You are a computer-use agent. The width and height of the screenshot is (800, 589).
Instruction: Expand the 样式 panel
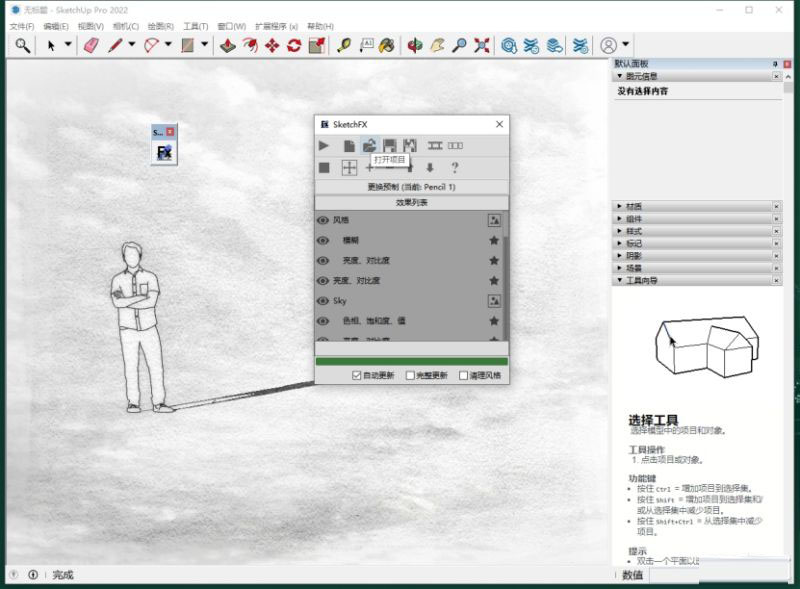click(619, 231)
